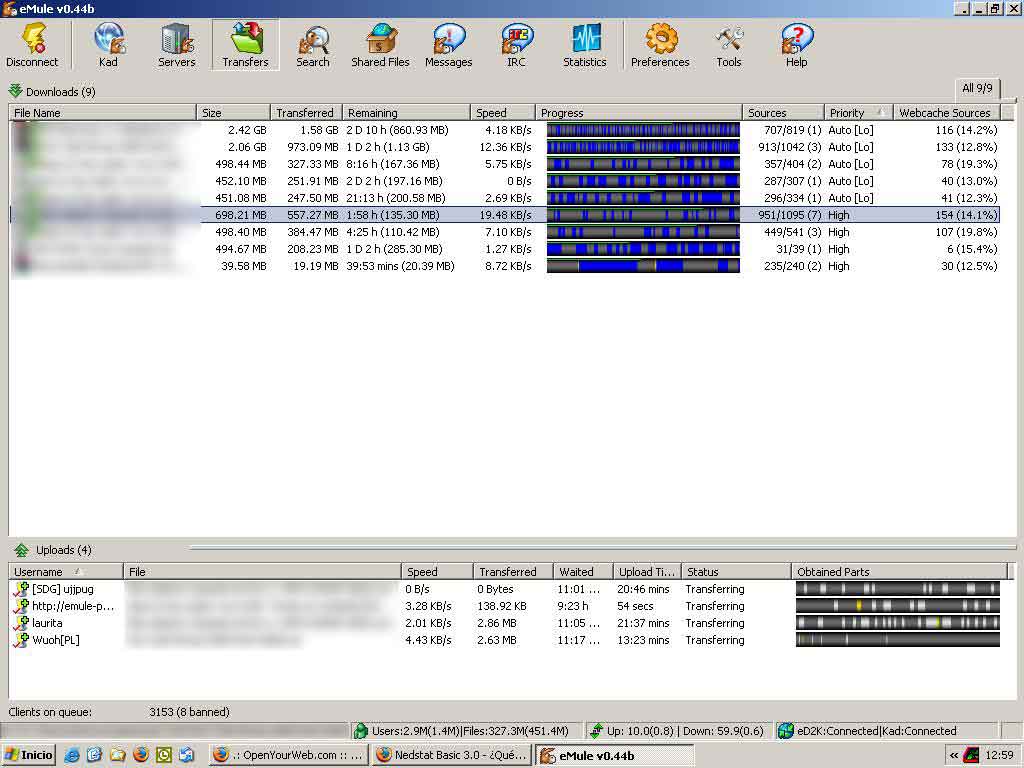Open the Search window
The height and width of the screenshot is (768, 1024).
coord(313,44)
